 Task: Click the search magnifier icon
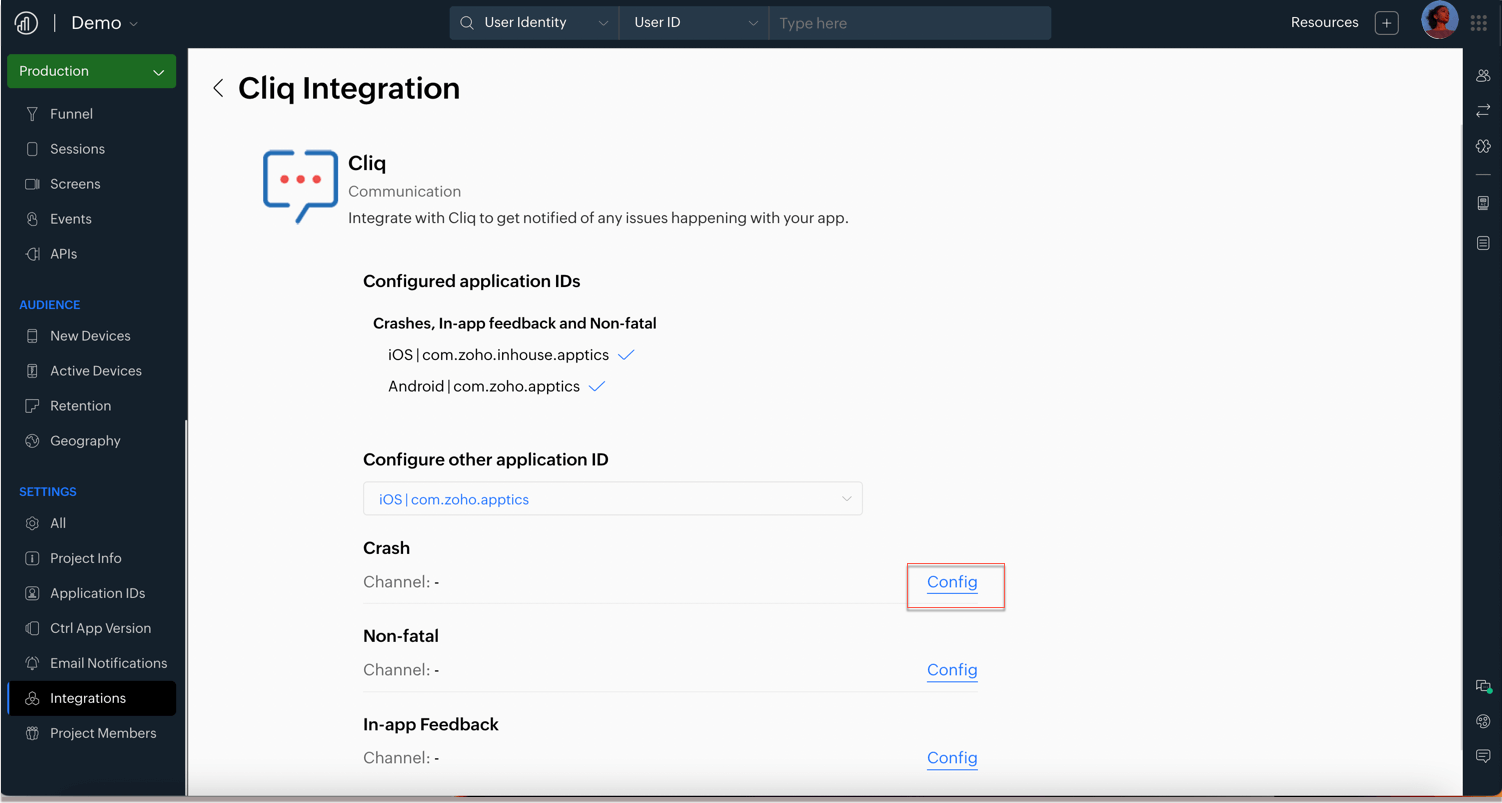467,23
